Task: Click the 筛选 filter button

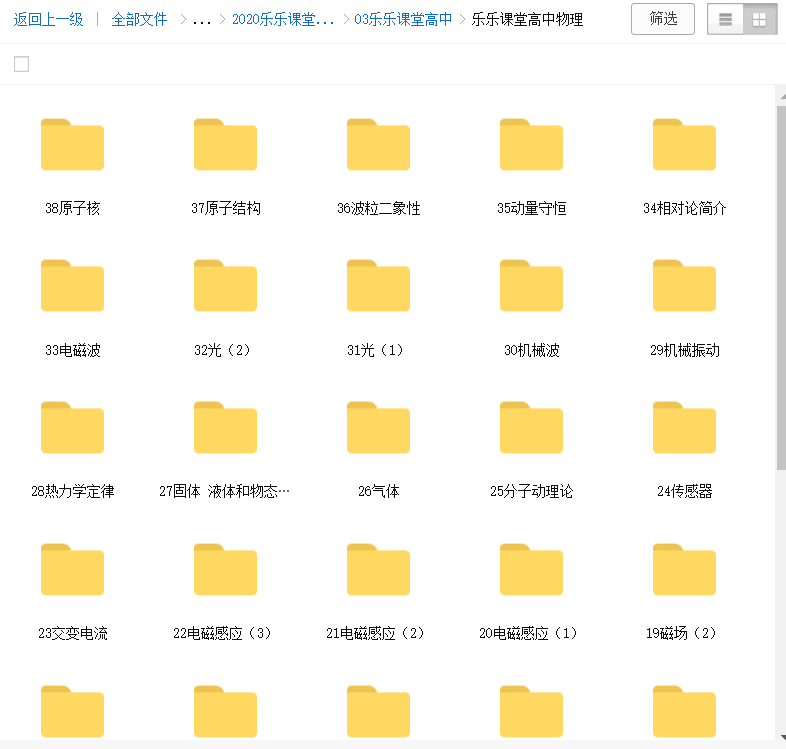Action: click(x=663, y=19)
